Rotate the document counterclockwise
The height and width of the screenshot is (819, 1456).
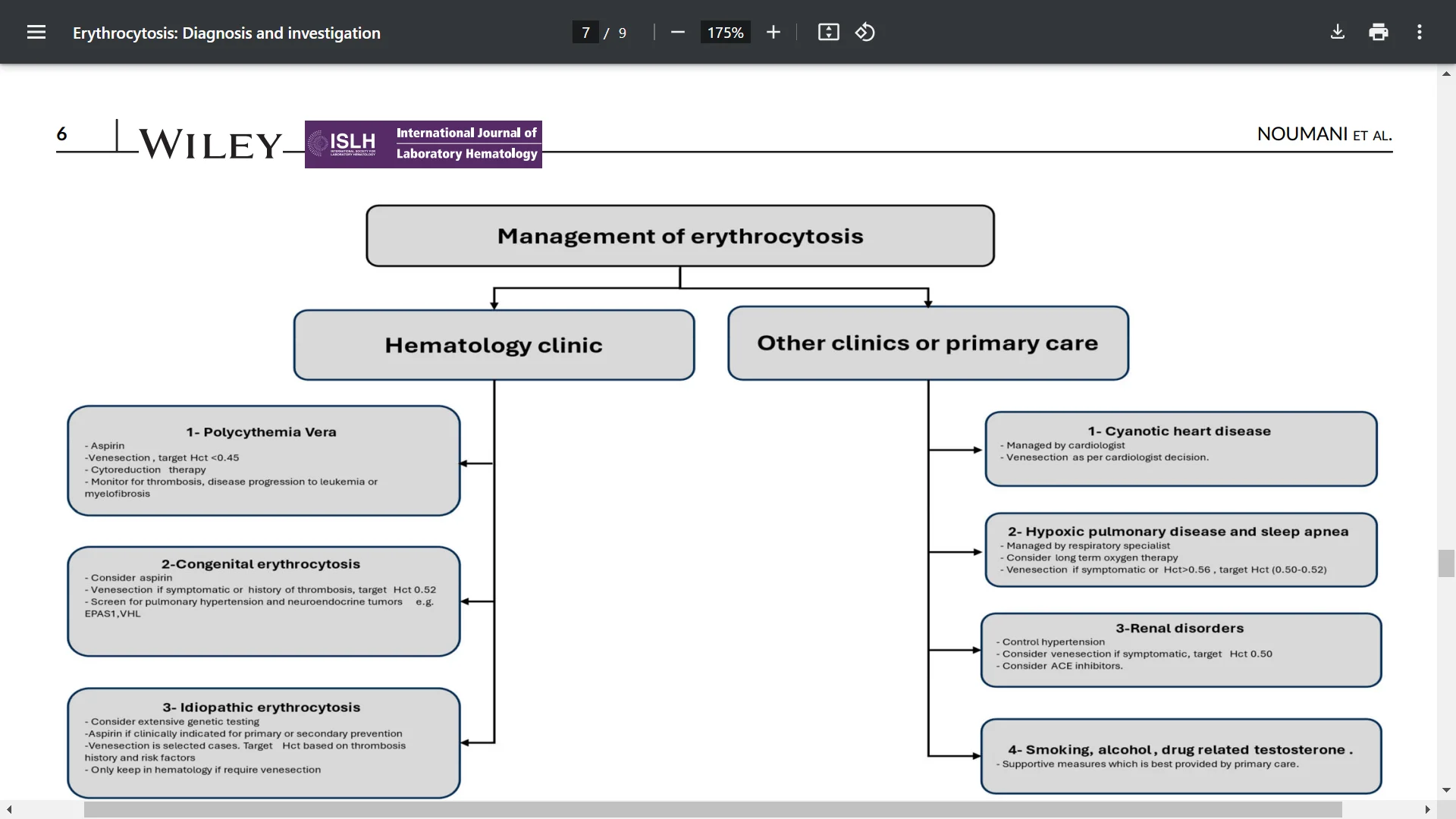(x=865, y=33)
